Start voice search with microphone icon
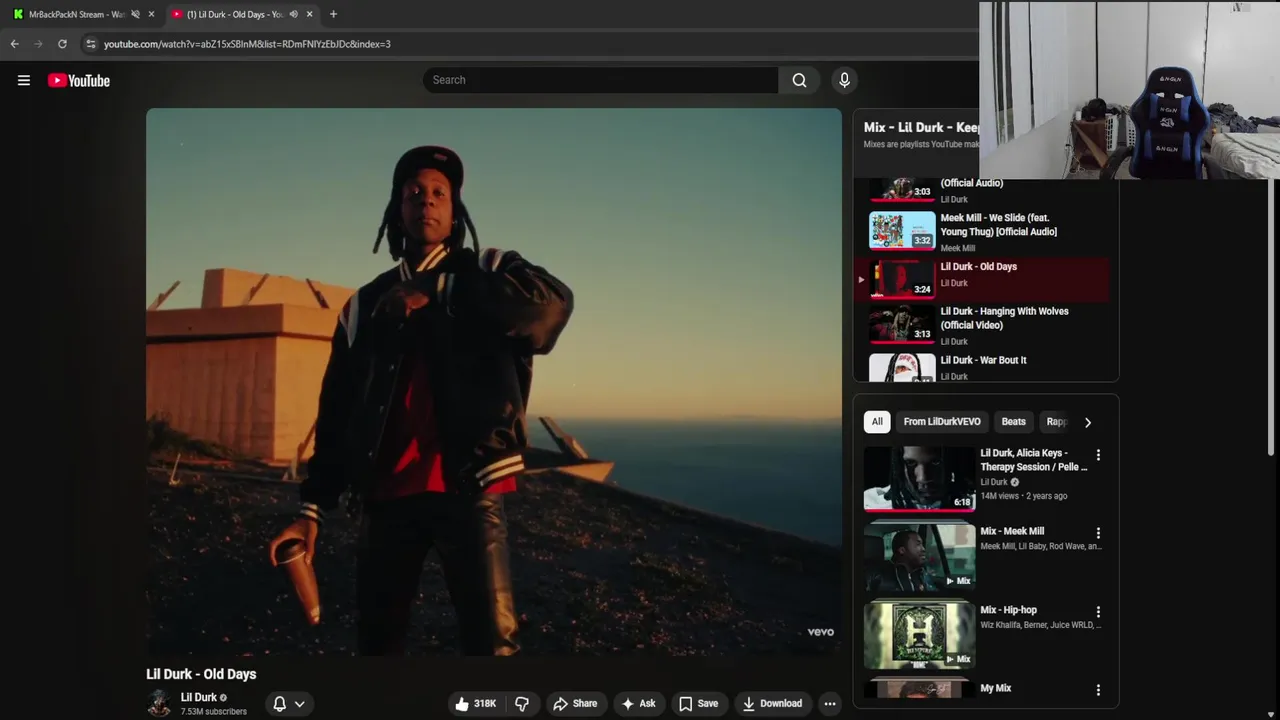Image resolution: width=1280 pixels, height=720 pixels. coord(844,80)
